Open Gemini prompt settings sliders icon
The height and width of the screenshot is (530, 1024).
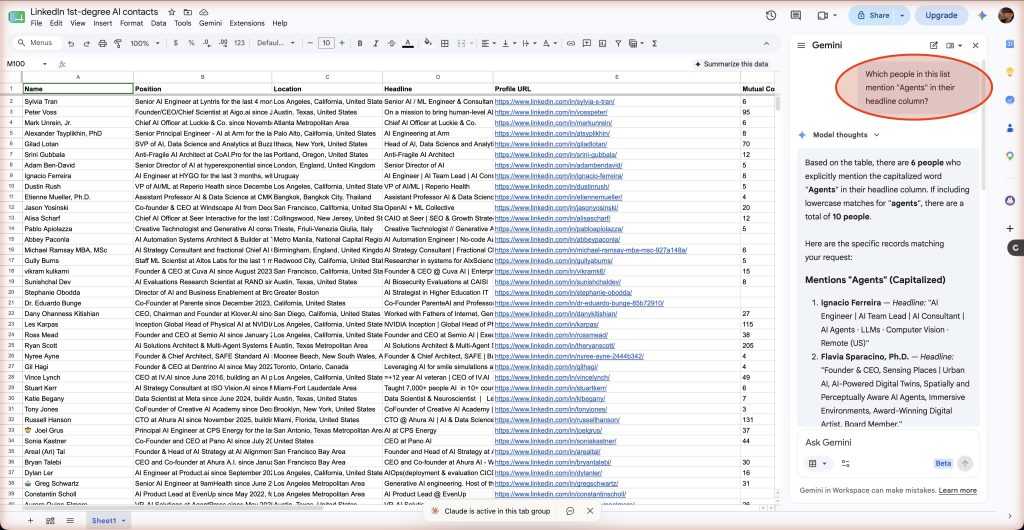click(x=846, y=463)
